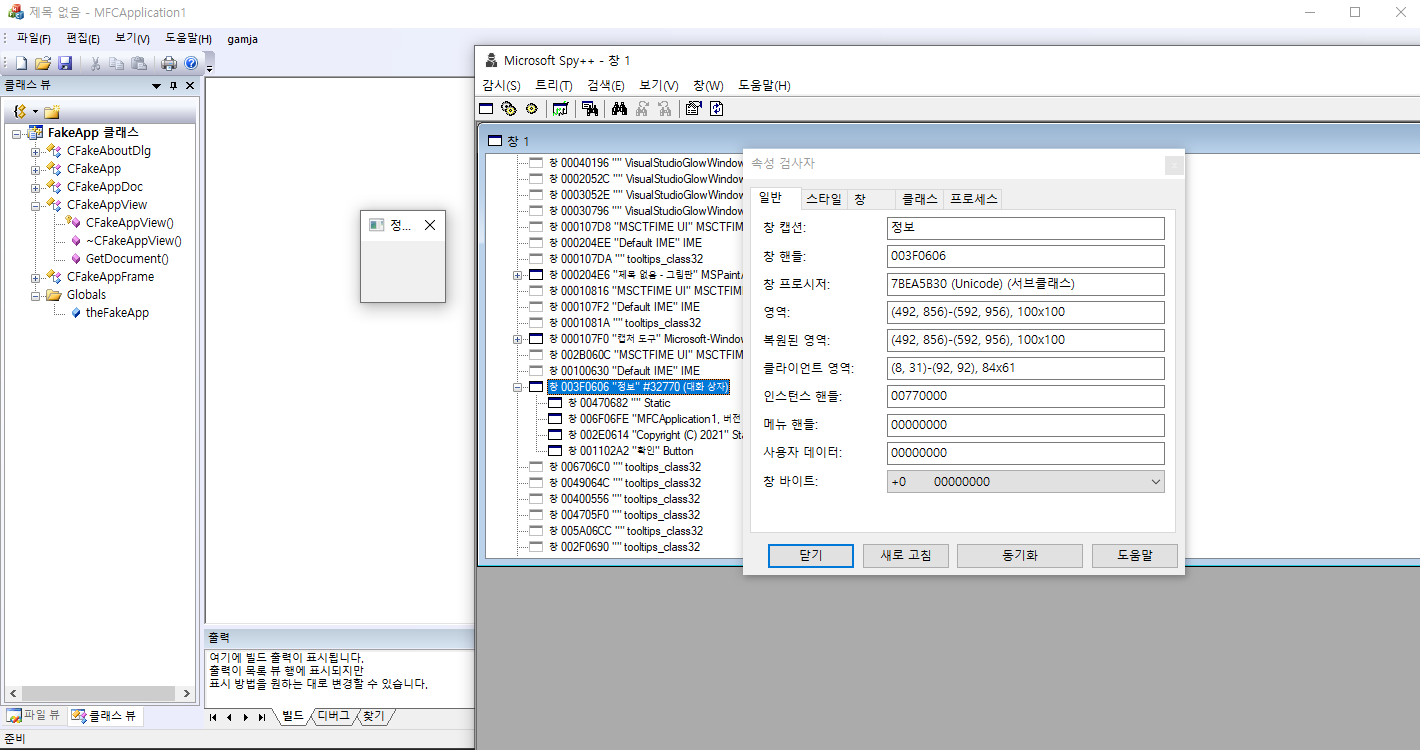
Task: Click Spy++ Log Messages toolbar icon
Action: 561,108
